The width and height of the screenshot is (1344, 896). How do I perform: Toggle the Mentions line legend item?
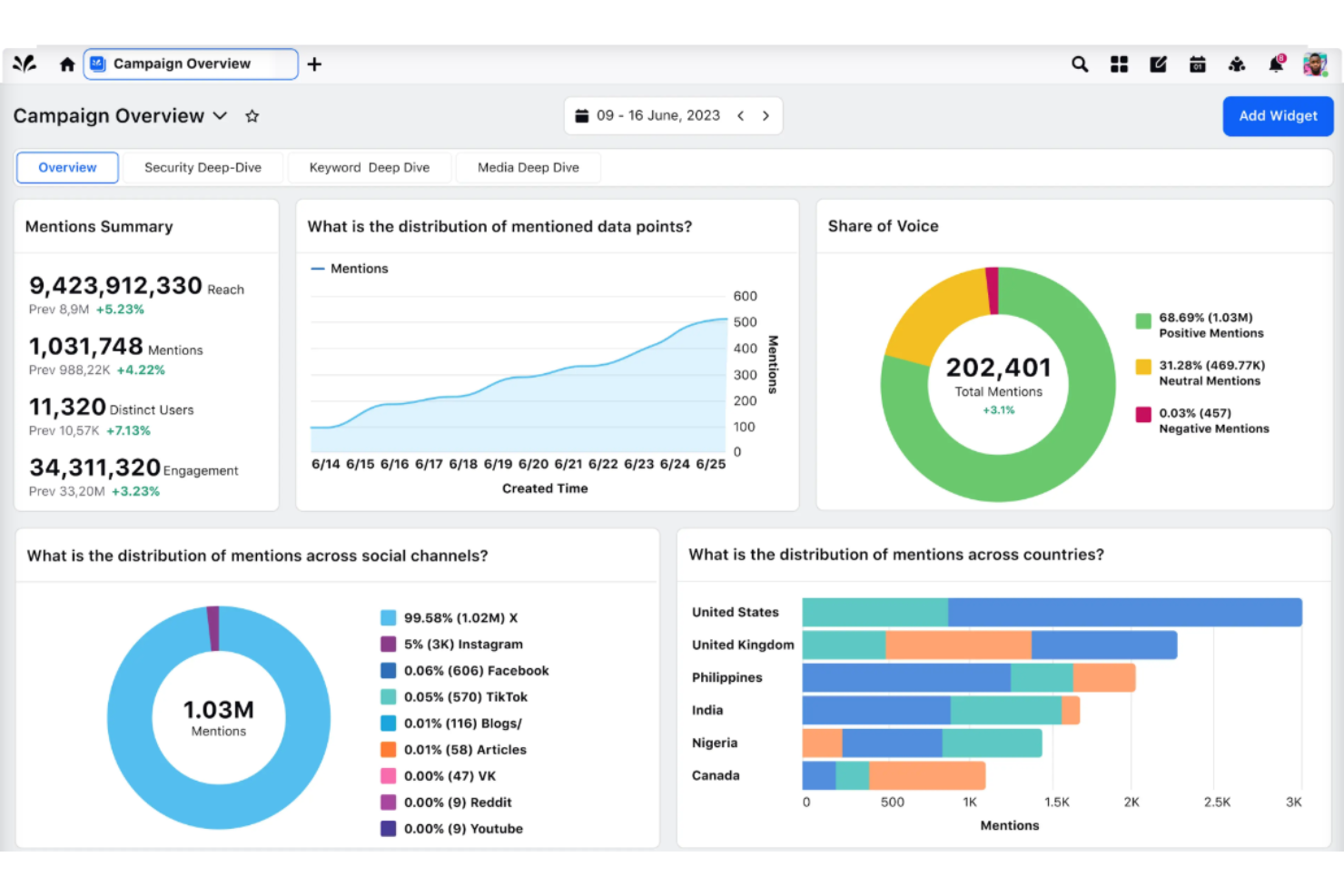coord(350,269)
